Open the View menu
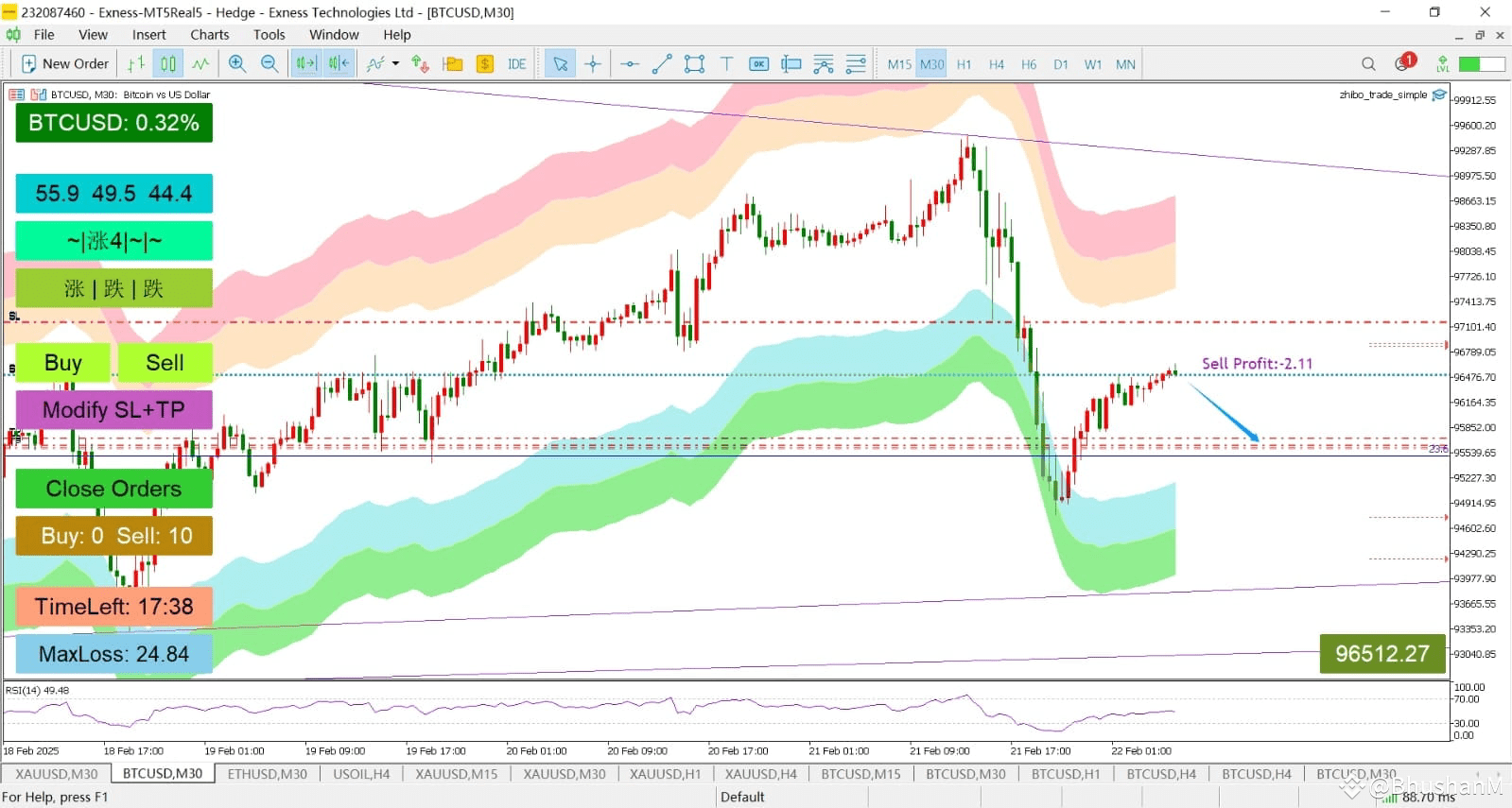 (x=93, y=35)
